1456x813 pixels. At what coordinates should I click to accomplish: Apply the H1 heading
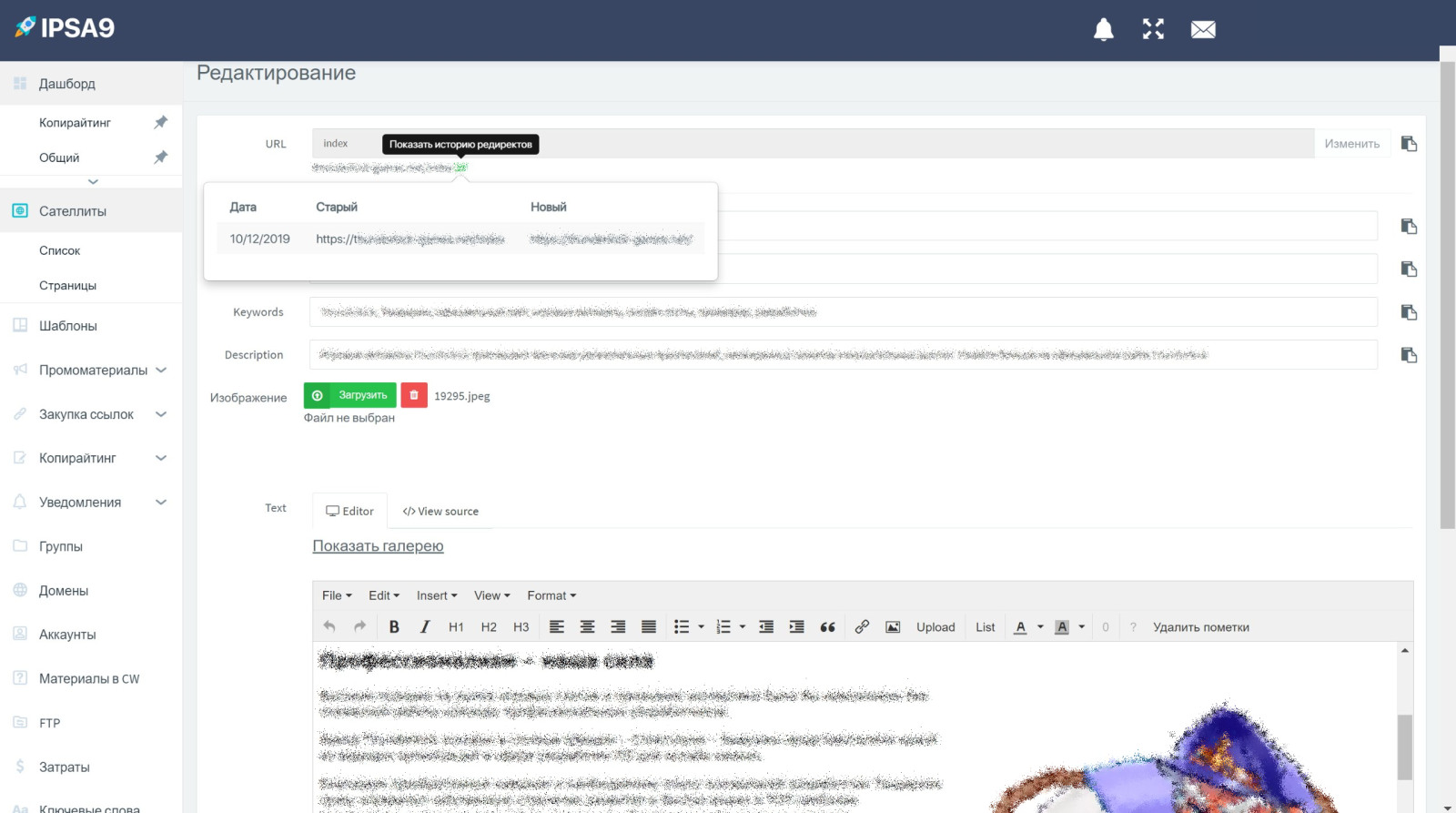(456, 626)
